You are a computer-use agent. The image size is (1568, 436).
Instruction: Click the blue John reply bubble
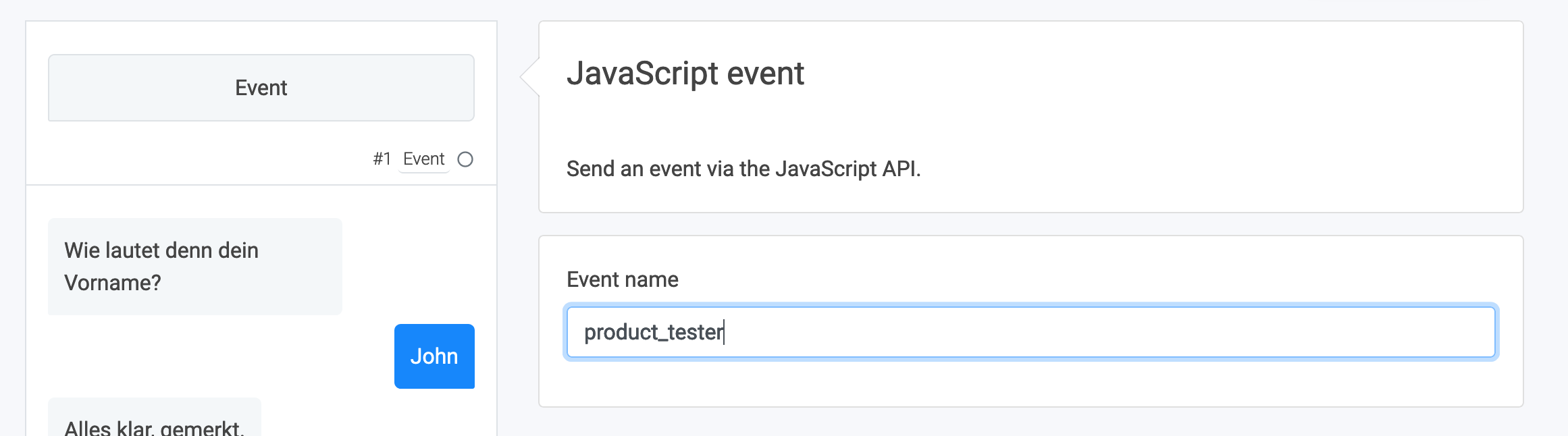click(434, 356)
